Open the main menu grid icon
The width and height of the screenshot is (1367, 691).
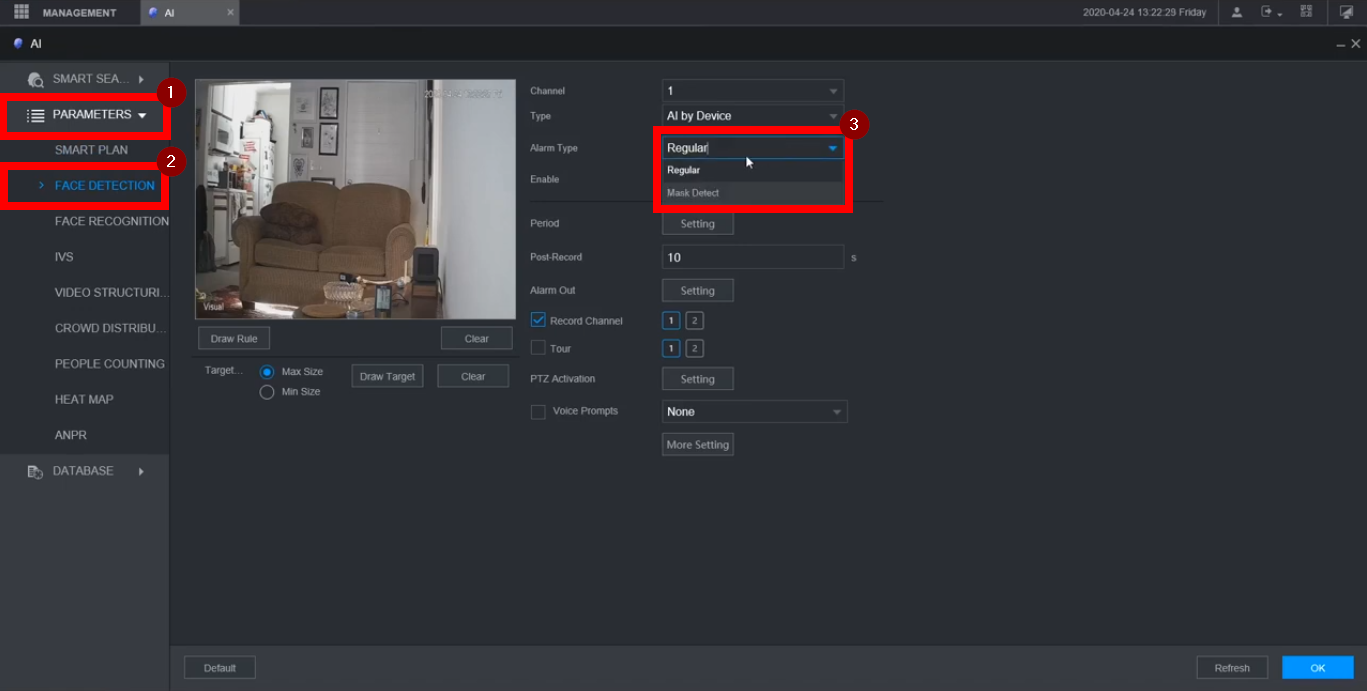click(21, 12)
